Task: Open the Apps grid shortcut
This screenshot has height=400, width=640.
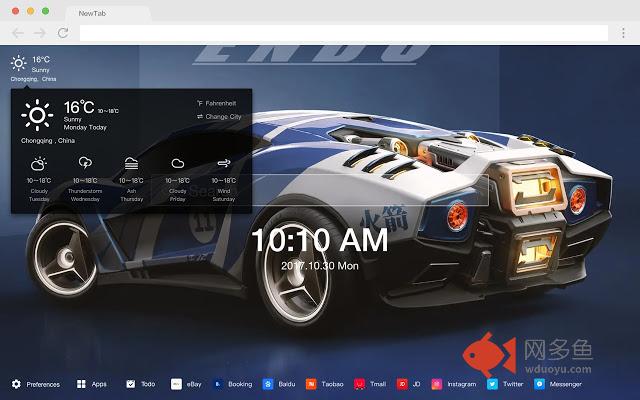Action: pos(91,384)
